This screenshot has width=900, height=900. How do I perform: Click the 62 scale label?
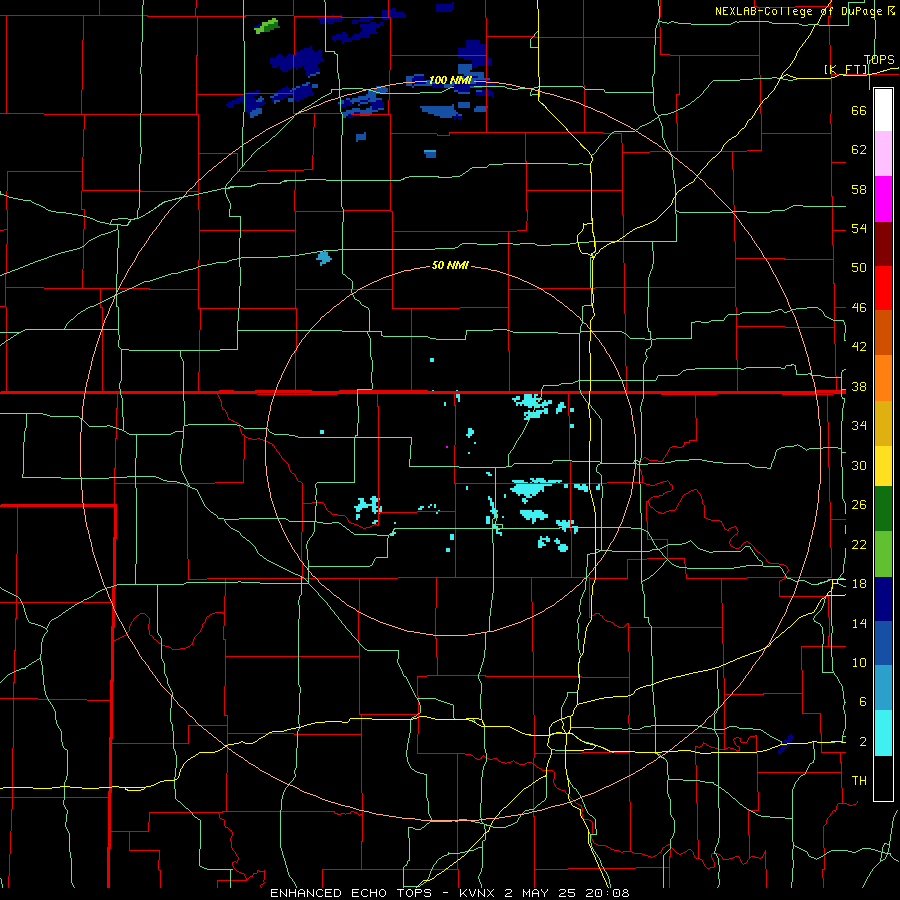tap(859, 150)
